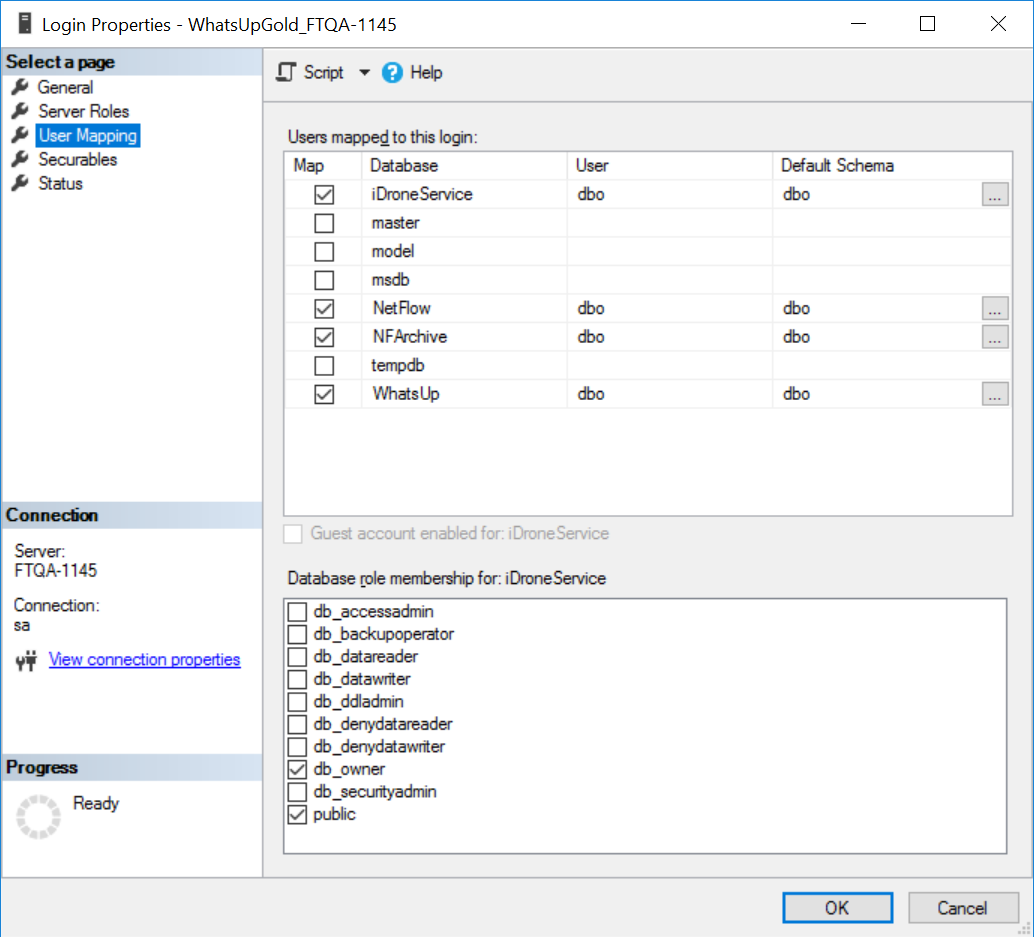
Task: Click the wrench icon beside Status
Action: (20, 183)
